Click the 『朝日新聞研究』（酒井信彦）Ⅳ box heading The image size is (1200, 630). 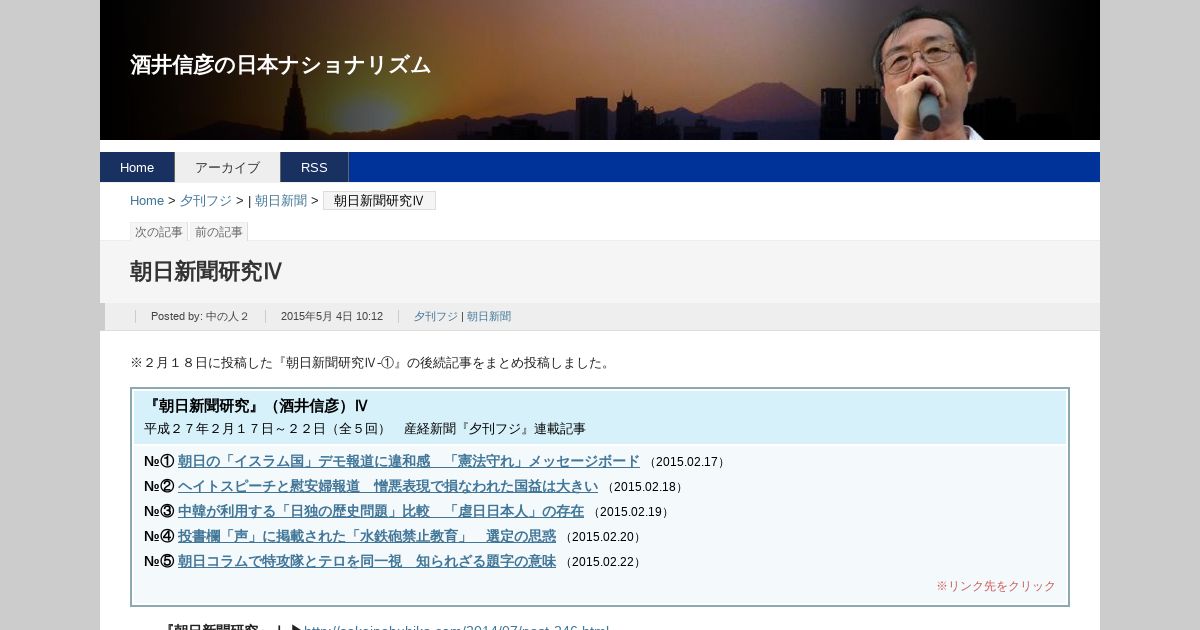tap(256, 406)
